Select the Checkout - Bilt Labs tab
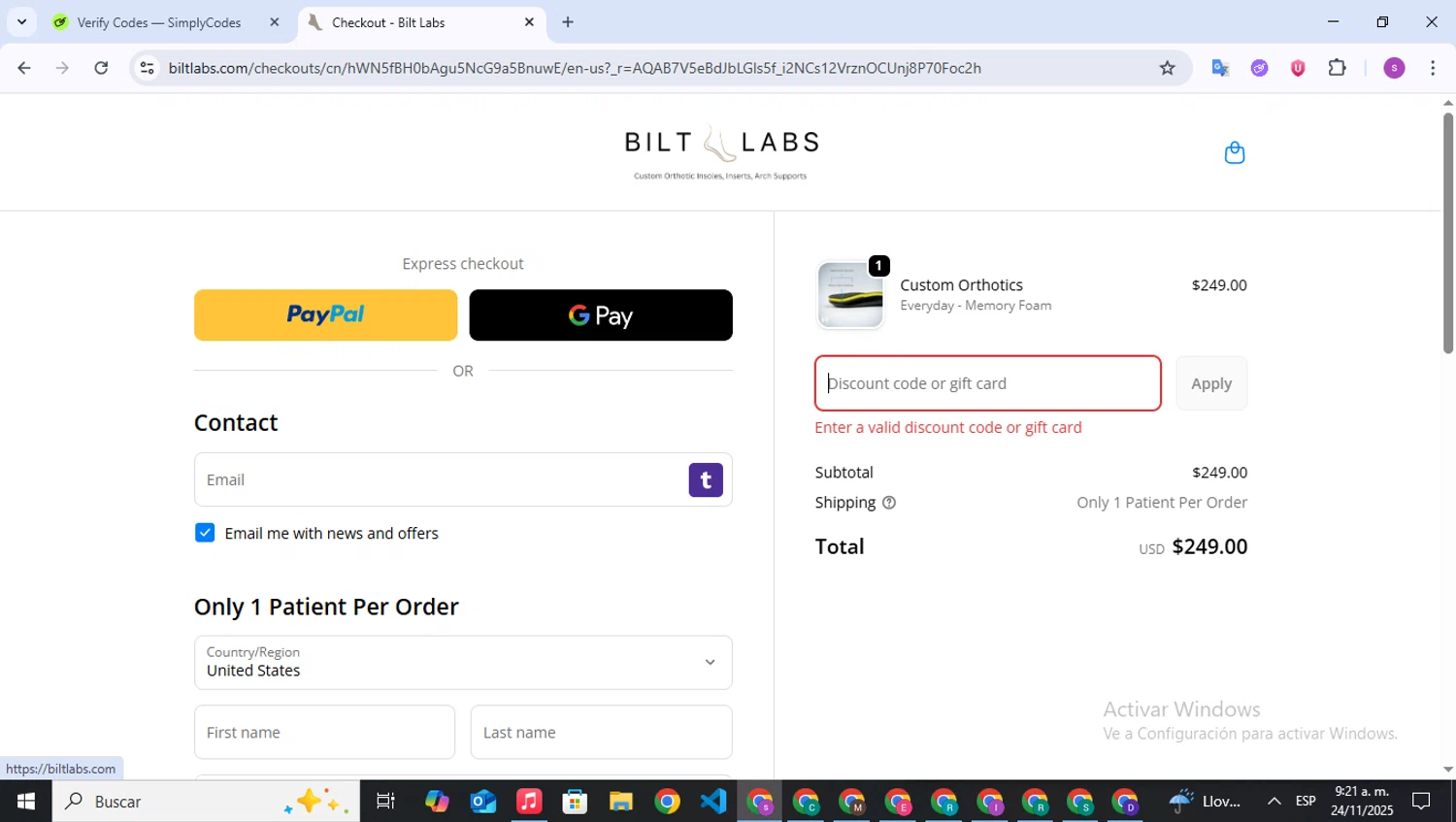This screenshot has height=822, width=1456. point(421,22)
